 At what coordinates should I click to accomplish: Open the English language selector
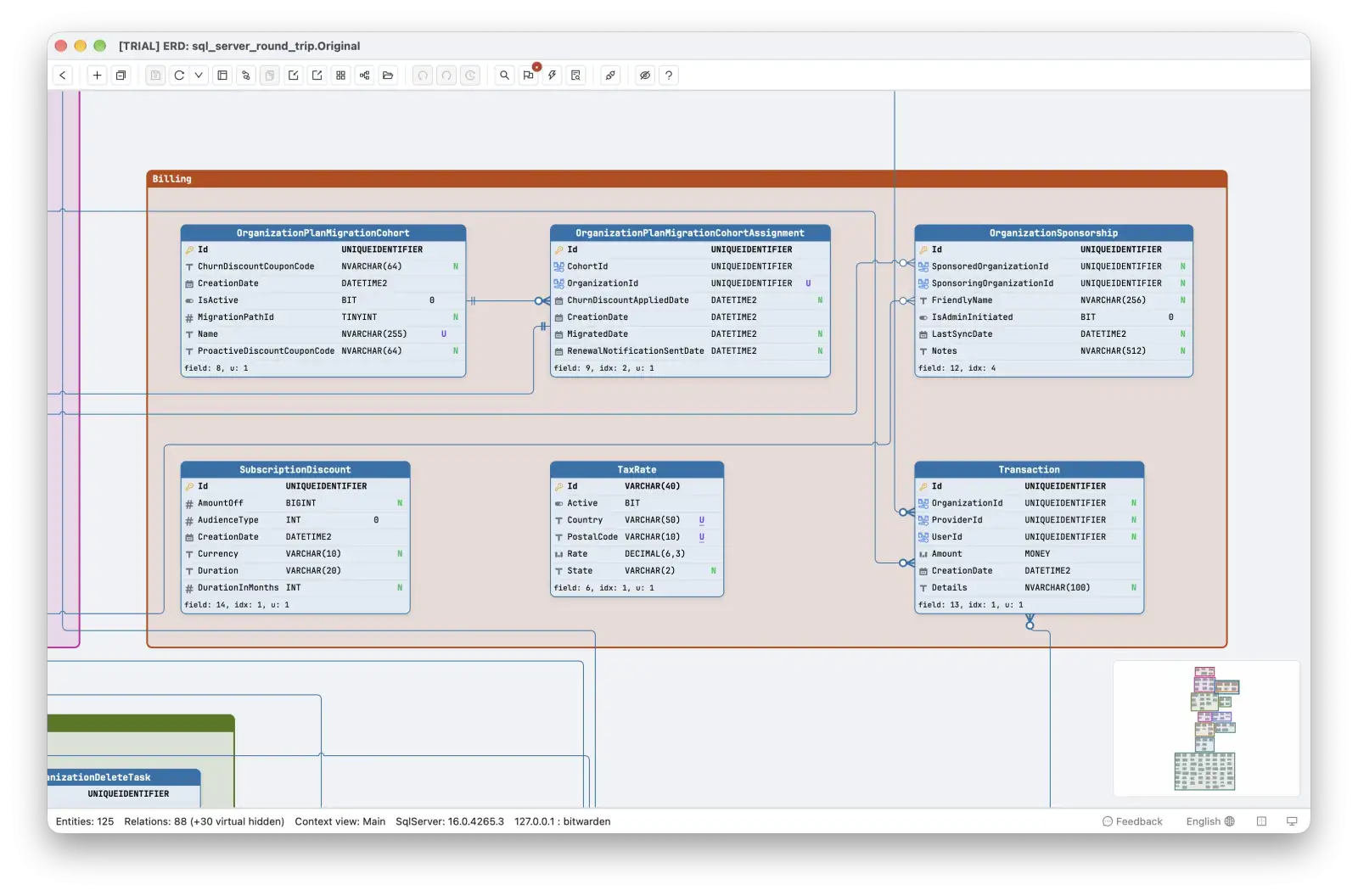click(x=1210, y=821)
